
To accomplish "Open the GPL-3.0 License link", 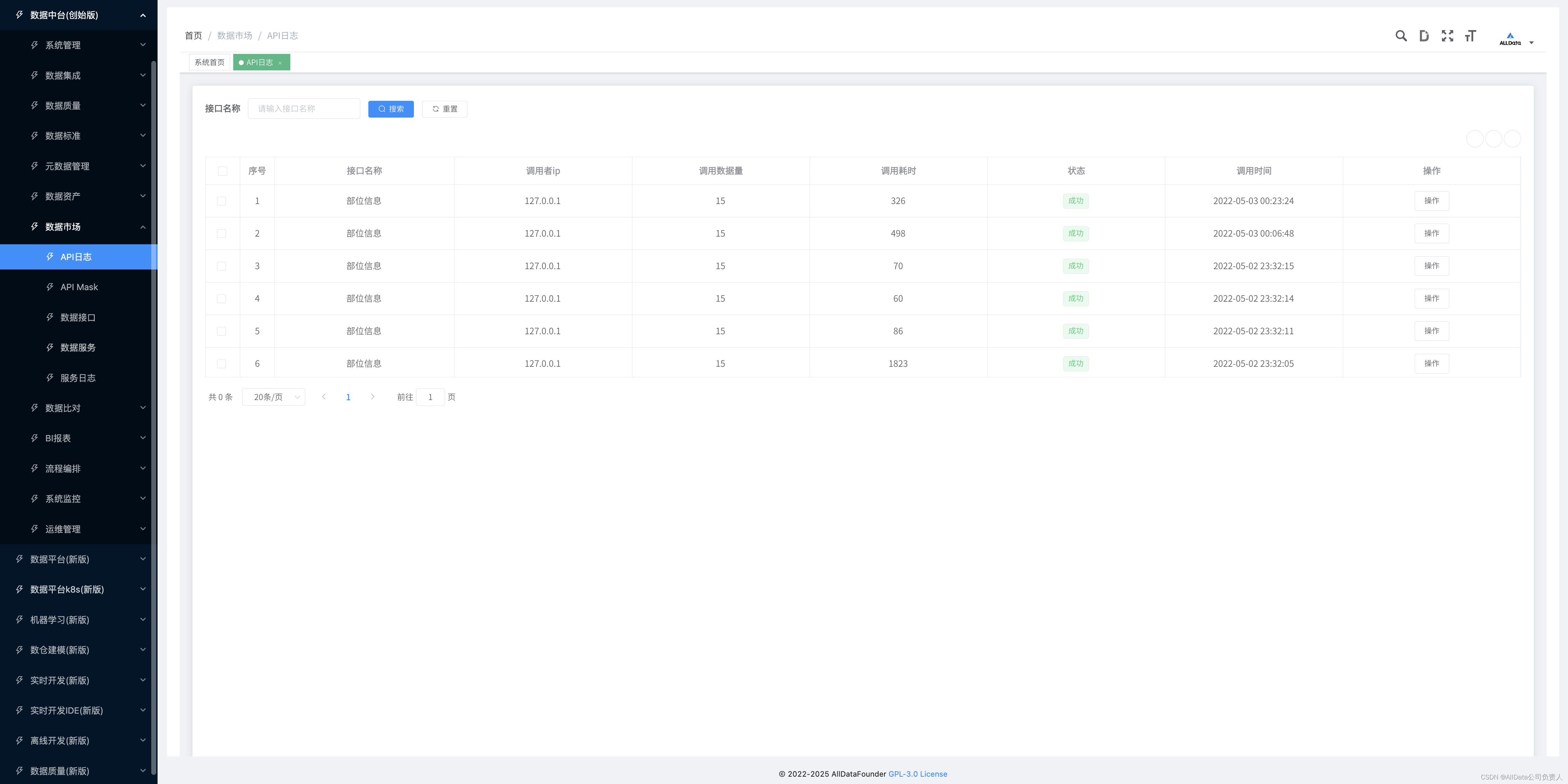I will click(917, 773).
